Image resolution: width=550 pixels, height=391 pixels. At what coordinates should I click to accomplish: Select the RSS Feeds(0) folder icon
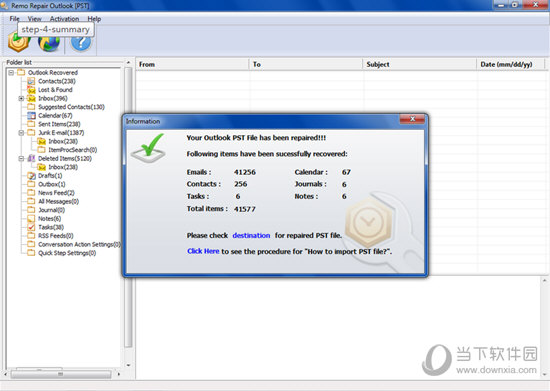click(x=31, y=236)
